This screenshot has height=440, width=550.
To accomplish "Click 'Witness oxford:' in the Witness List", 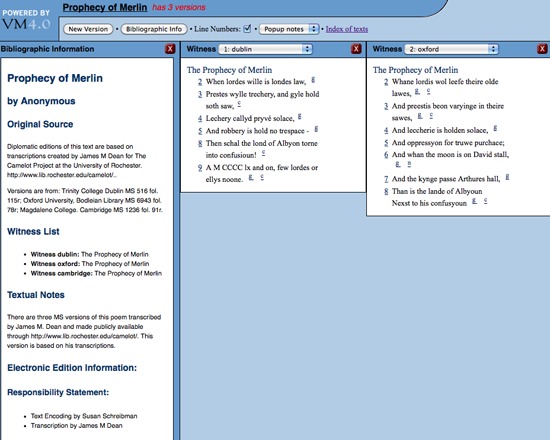I will [x=55, y=264].
